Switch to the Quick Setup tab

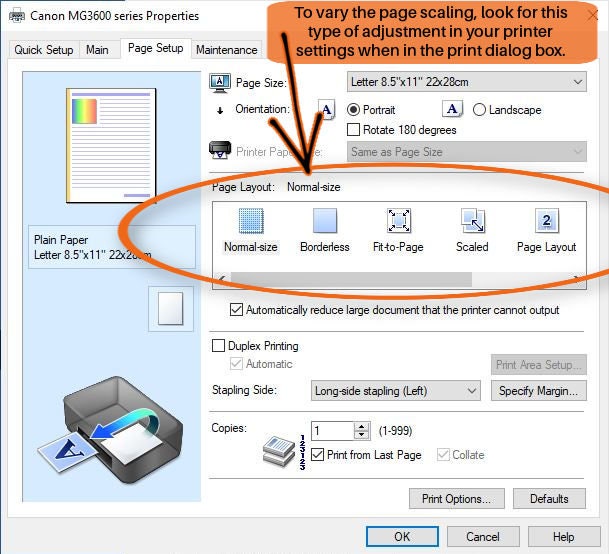(x=44, y=50)
